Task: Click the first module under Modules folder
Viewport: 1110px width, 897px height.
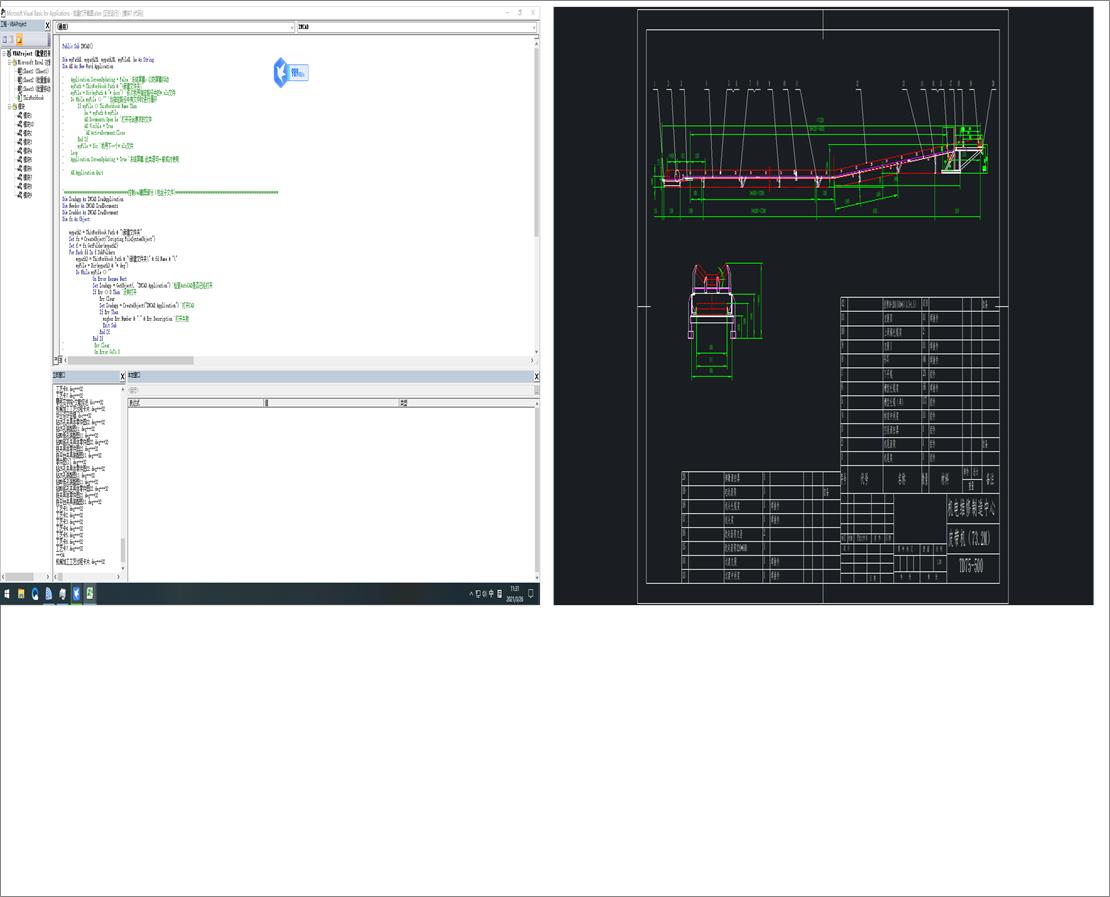Action: click(x=24, y=115)
